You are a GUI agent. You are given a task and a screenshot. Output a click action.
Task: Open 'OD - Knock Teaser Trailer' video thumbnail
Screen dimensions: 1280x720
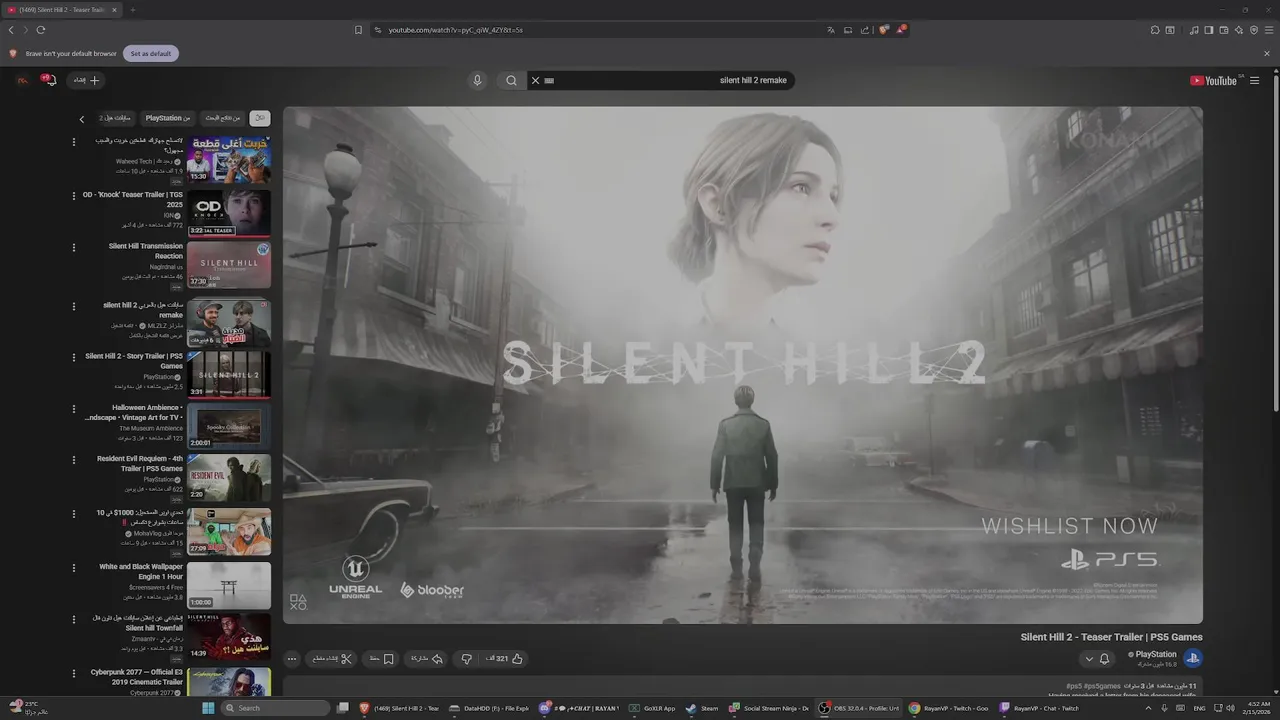click(x=229, y=213)
